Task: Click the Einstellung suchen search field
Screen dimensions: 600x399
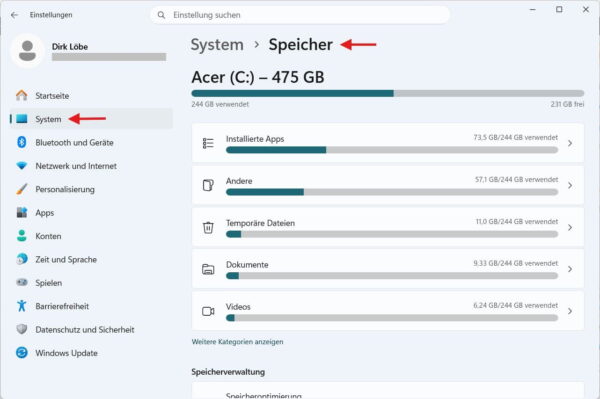Action: point(300,15)
